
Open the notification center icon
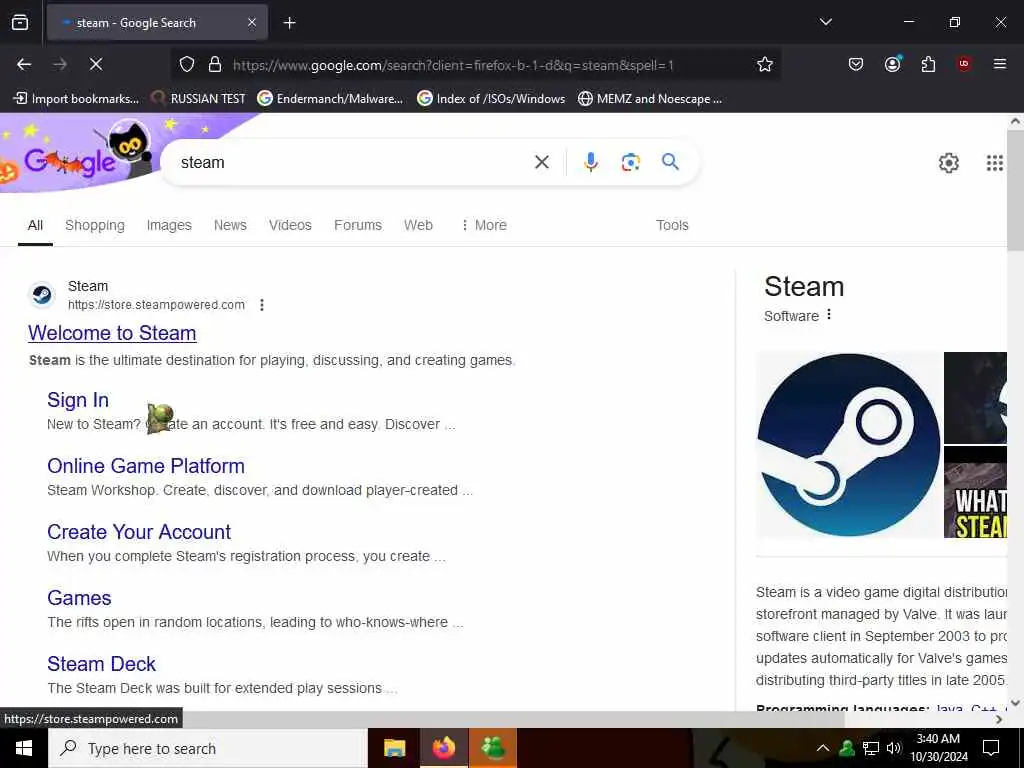991,748
